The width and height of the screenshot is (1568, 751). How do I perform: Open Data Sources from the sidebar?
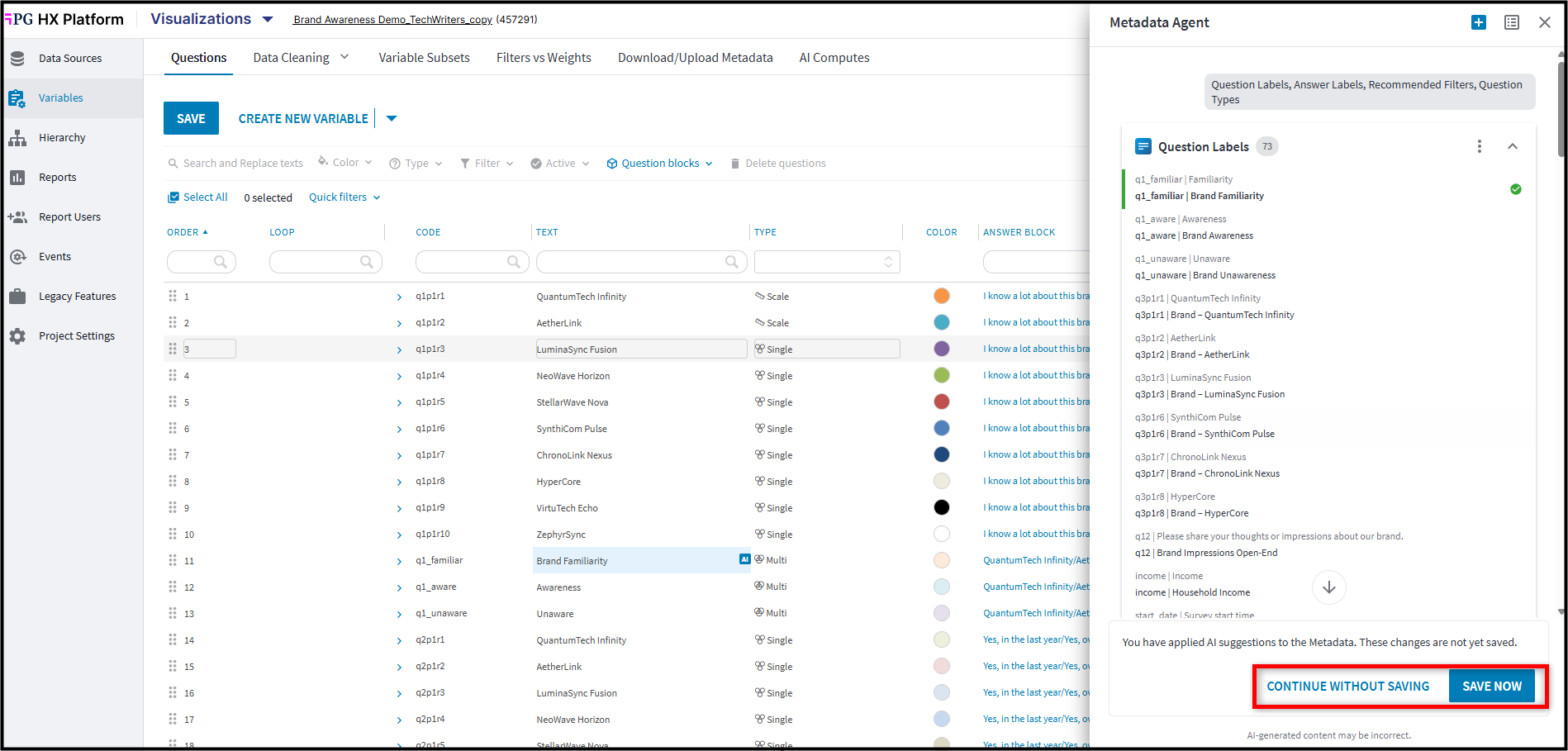point(70,59)
